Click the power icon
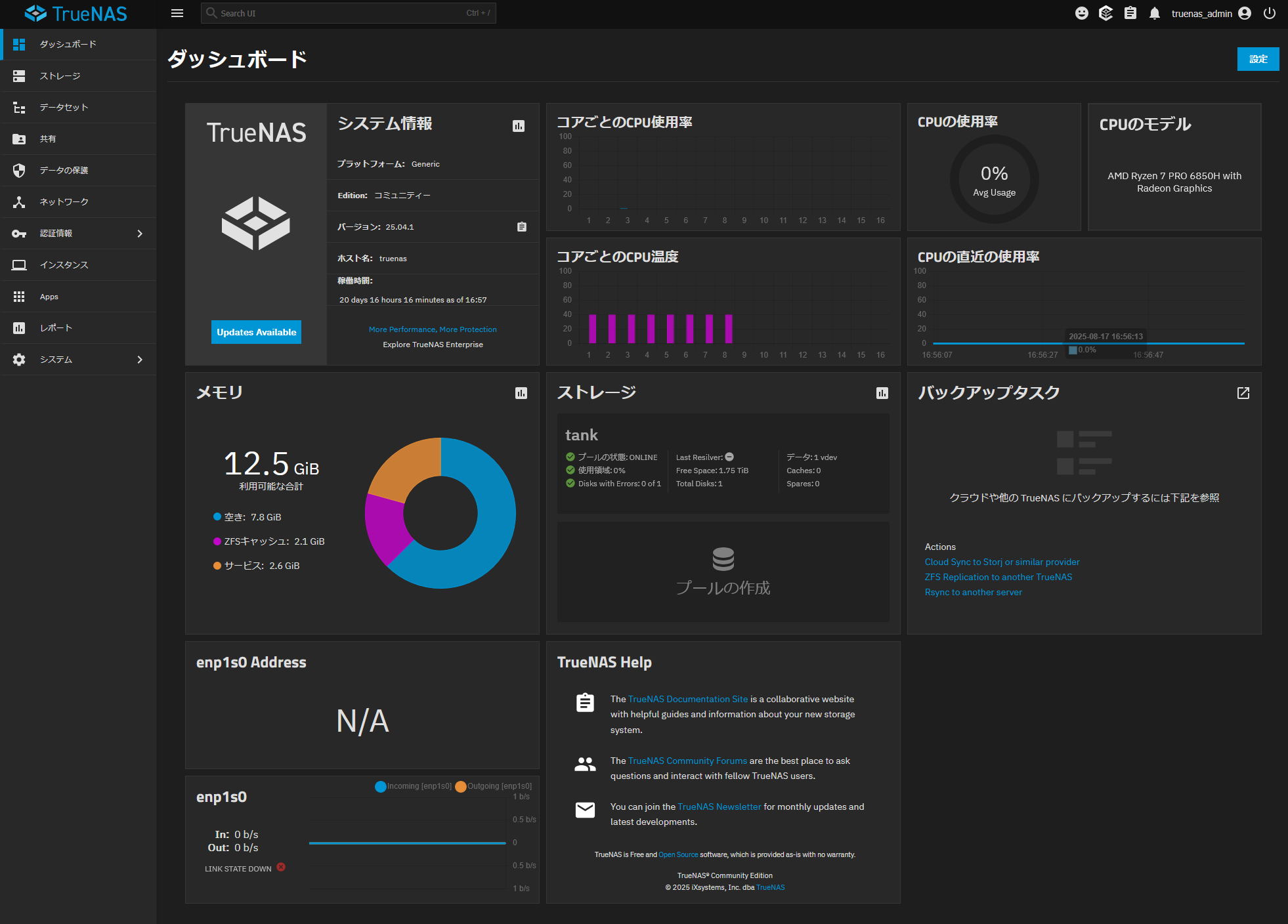 pos(1270,13)
